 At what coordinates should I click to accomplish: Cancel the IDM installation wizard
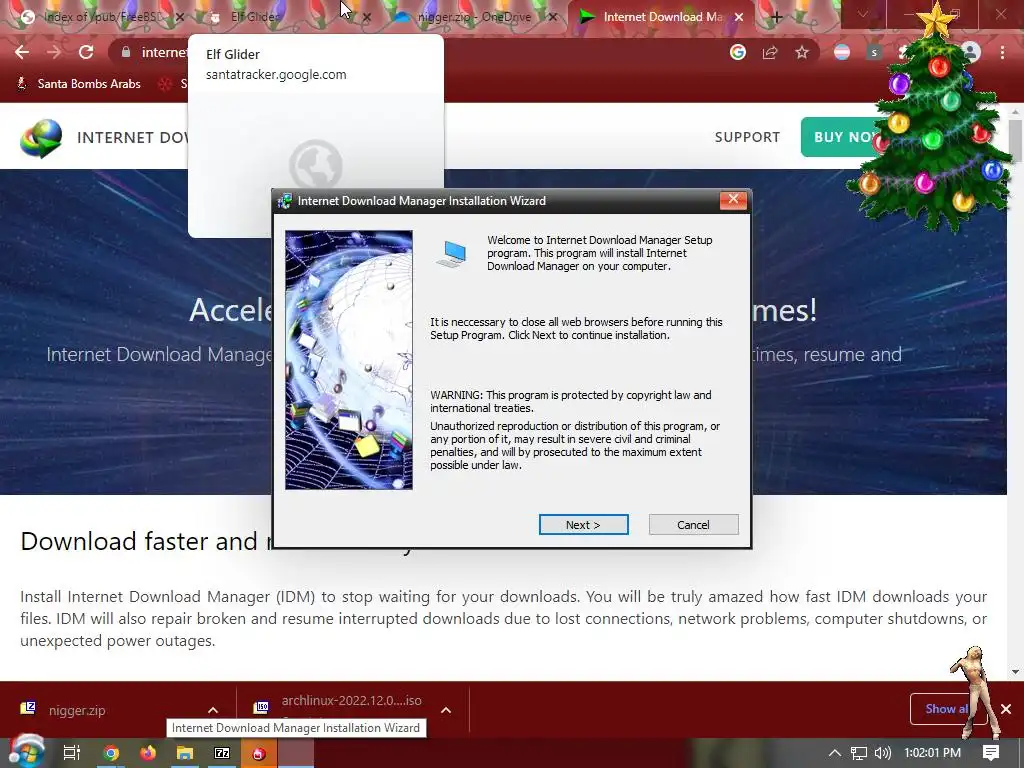coord(694,524)
